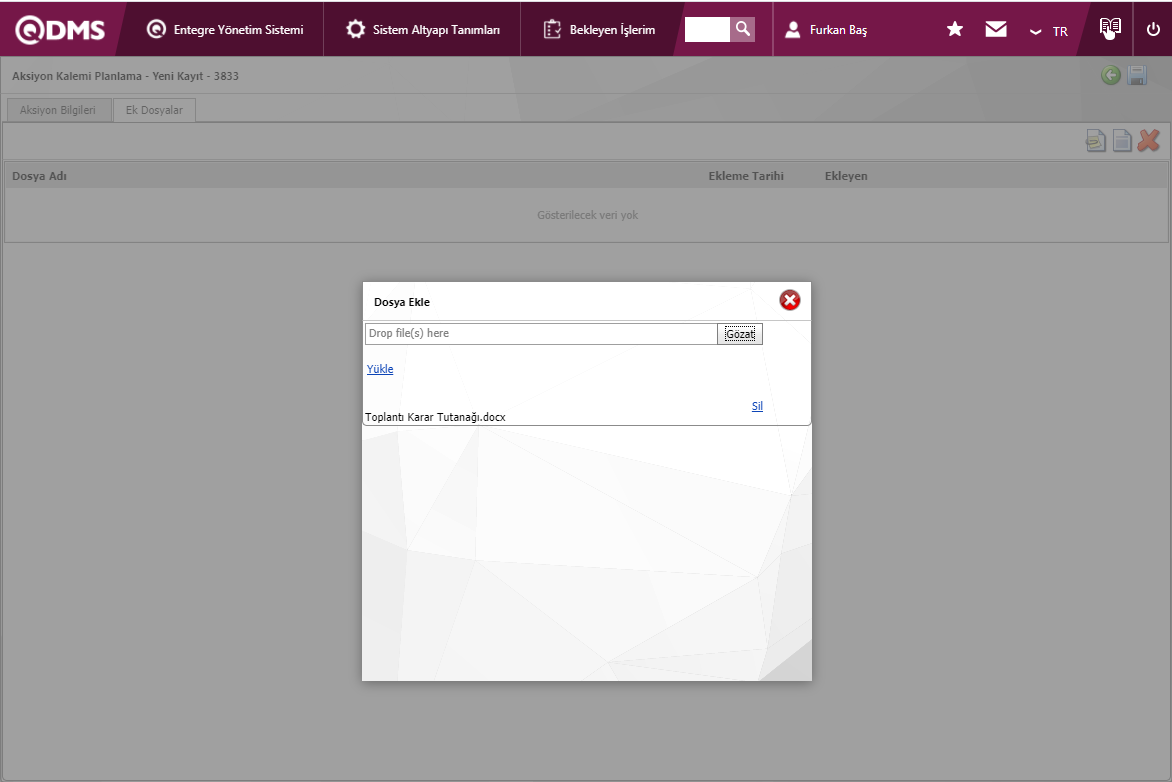The image size is (1172, 782).
Task: Switch to Aksiyon Bilgileri tab
Action: point(57,111)
